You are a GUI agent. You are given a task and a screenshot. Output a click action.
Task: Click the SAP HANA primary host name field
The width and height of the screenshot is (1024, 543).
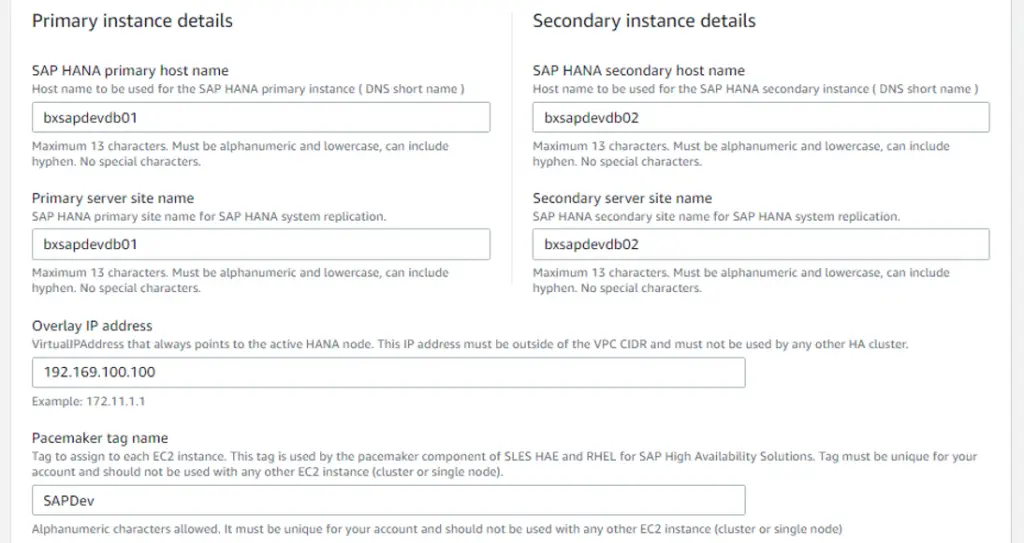pyautogui.click(x=261, y=118)
